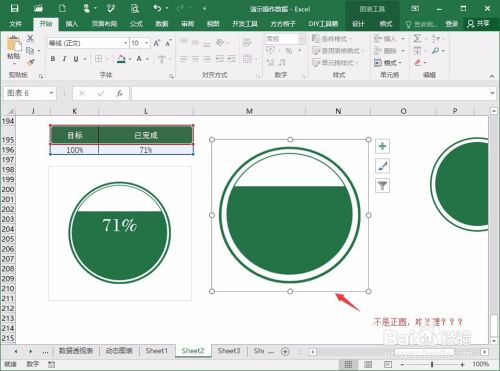
Task: Add a new sheet with the plus icon
Action: coord(285,351)
